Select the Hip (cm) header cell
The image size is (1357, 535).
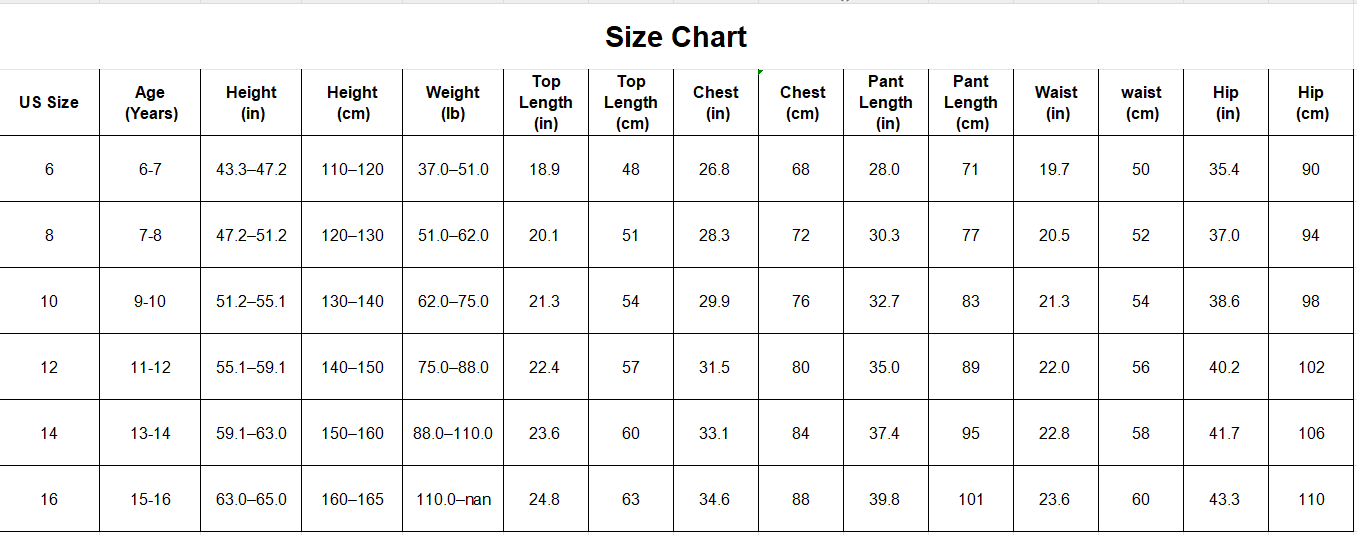point(1311,102)
